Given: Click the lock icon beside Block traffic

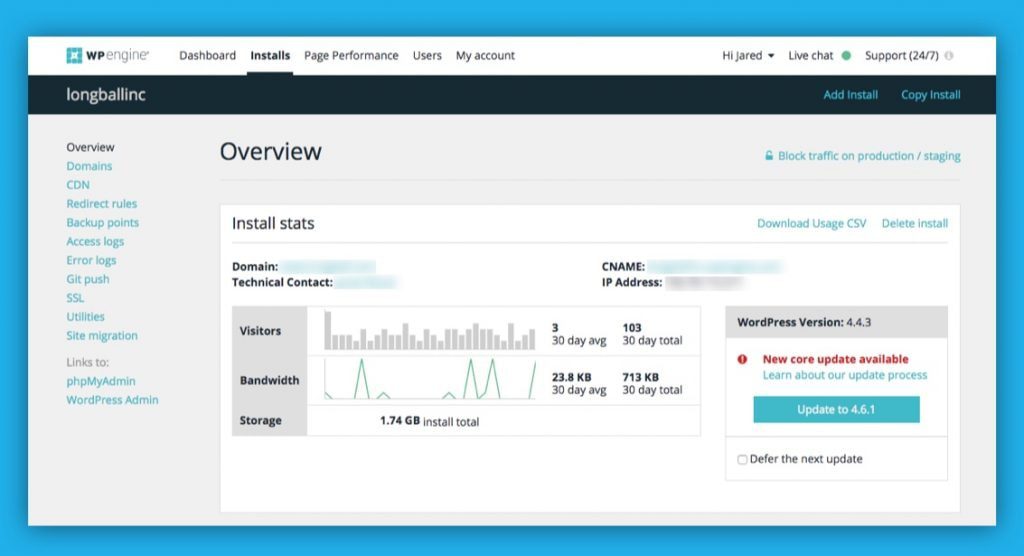Looking at the screenshot, I should click(769, 155).
